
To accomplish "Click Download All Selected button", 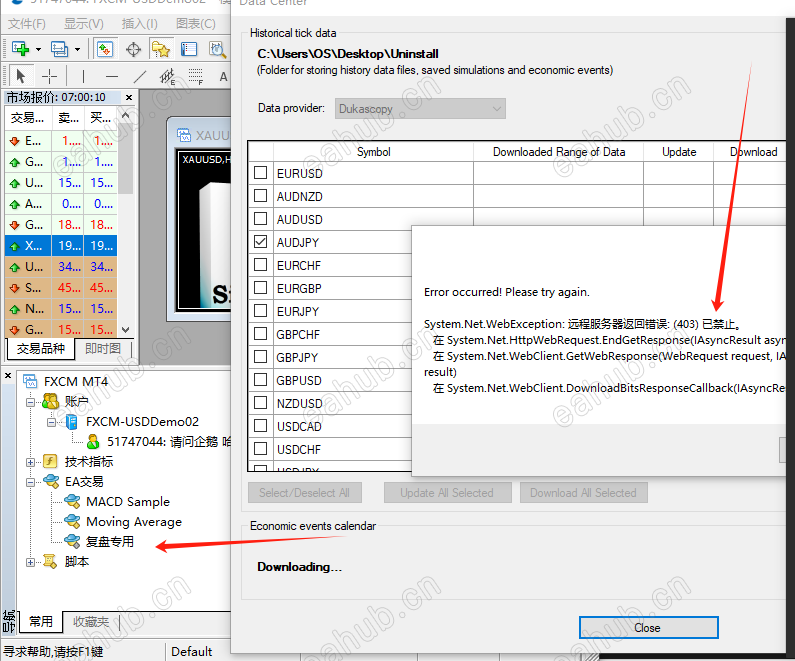I will point(583,492).
